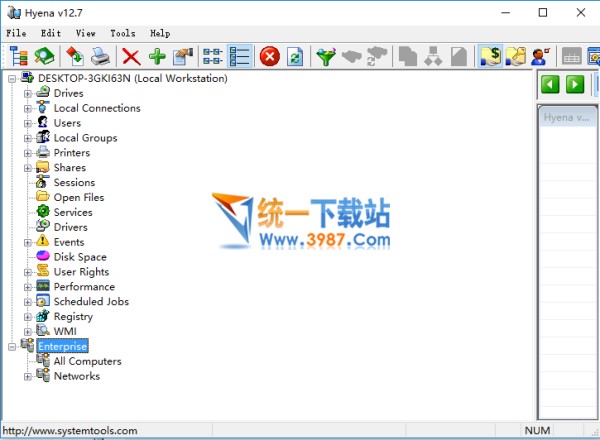This screenshot has height=440, width=600.
Task: Select Disk Space tree item
Action: point(80,257)
